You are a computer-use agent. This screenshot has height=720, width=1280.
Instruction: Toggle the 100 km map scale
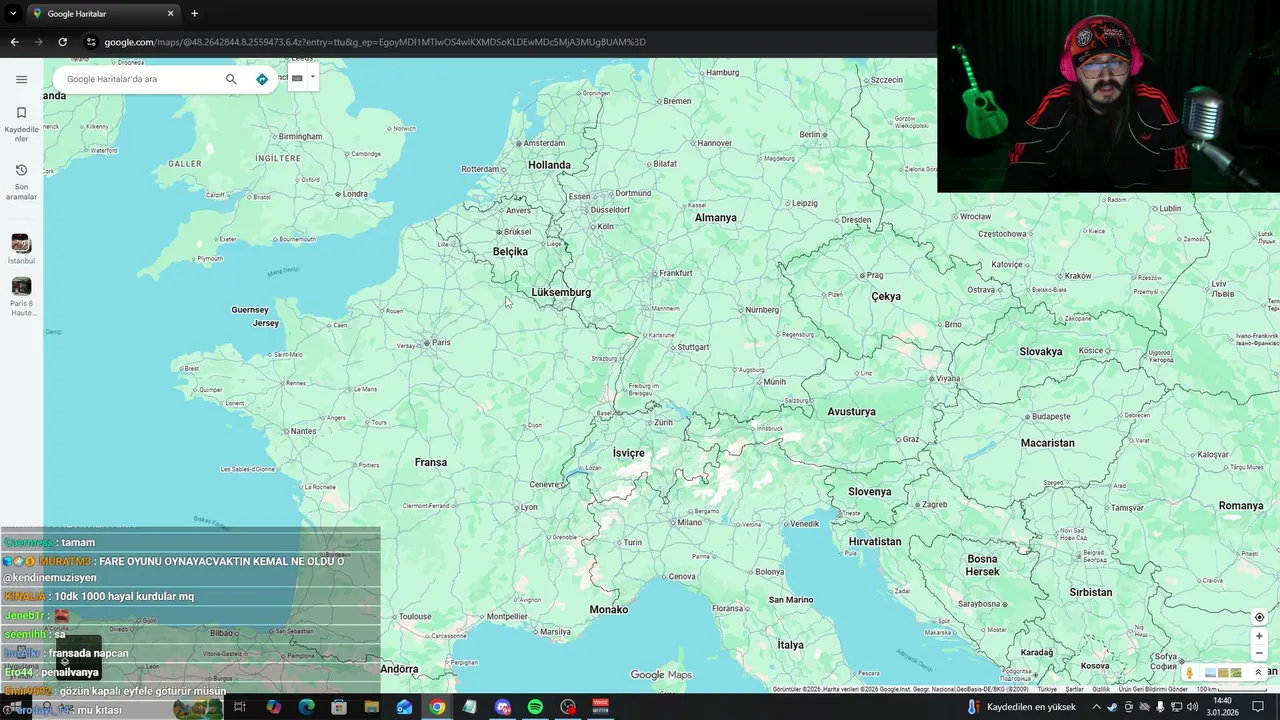1233,689
